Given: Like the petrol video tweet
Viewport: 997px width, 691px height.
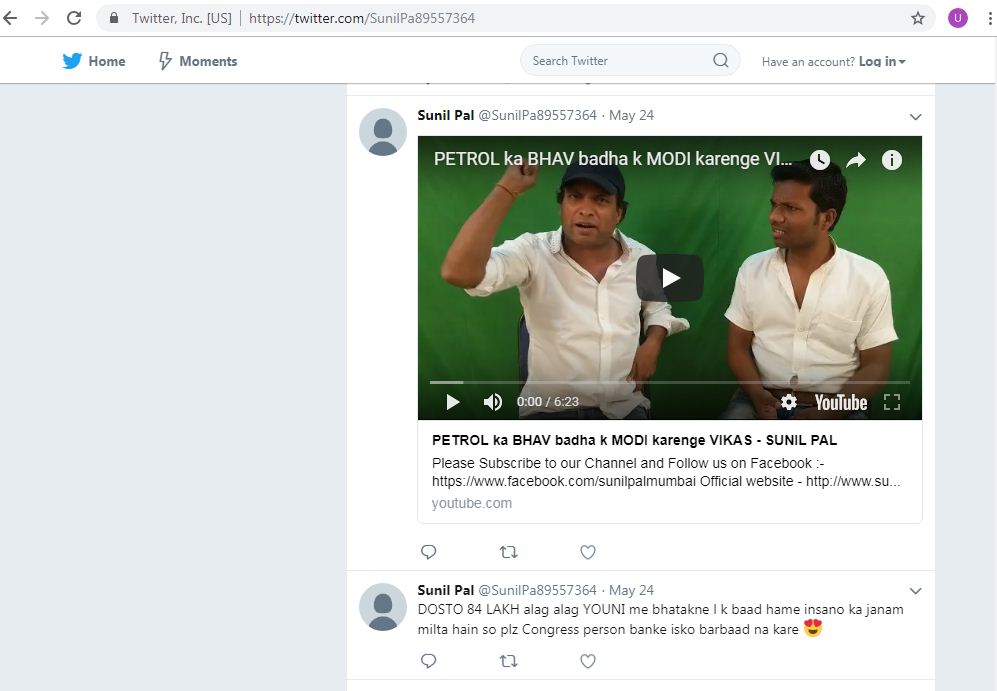Looking at the screenshot, I should [588, 552].
